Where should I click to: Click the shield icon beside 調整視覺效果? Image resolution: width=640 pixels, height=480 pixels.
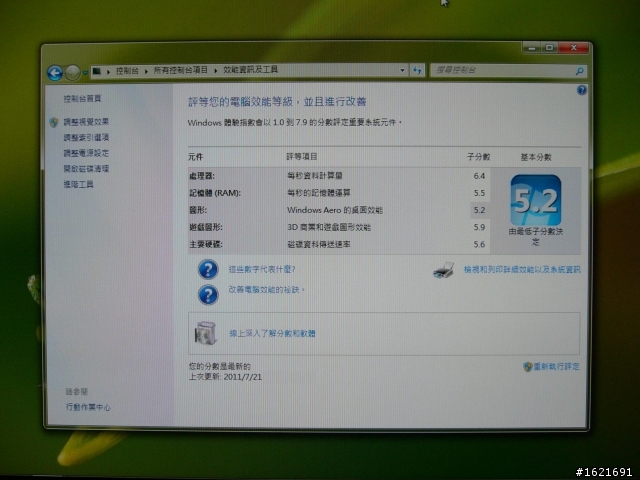(54, 122)
